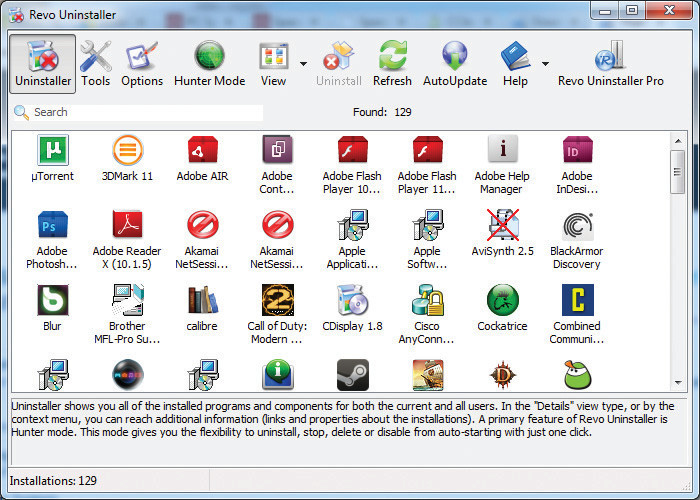This screenshot has height=500, width=700.
Task: Click the View toolbar button
Action: pyautogui.click(x=273, y=63)
